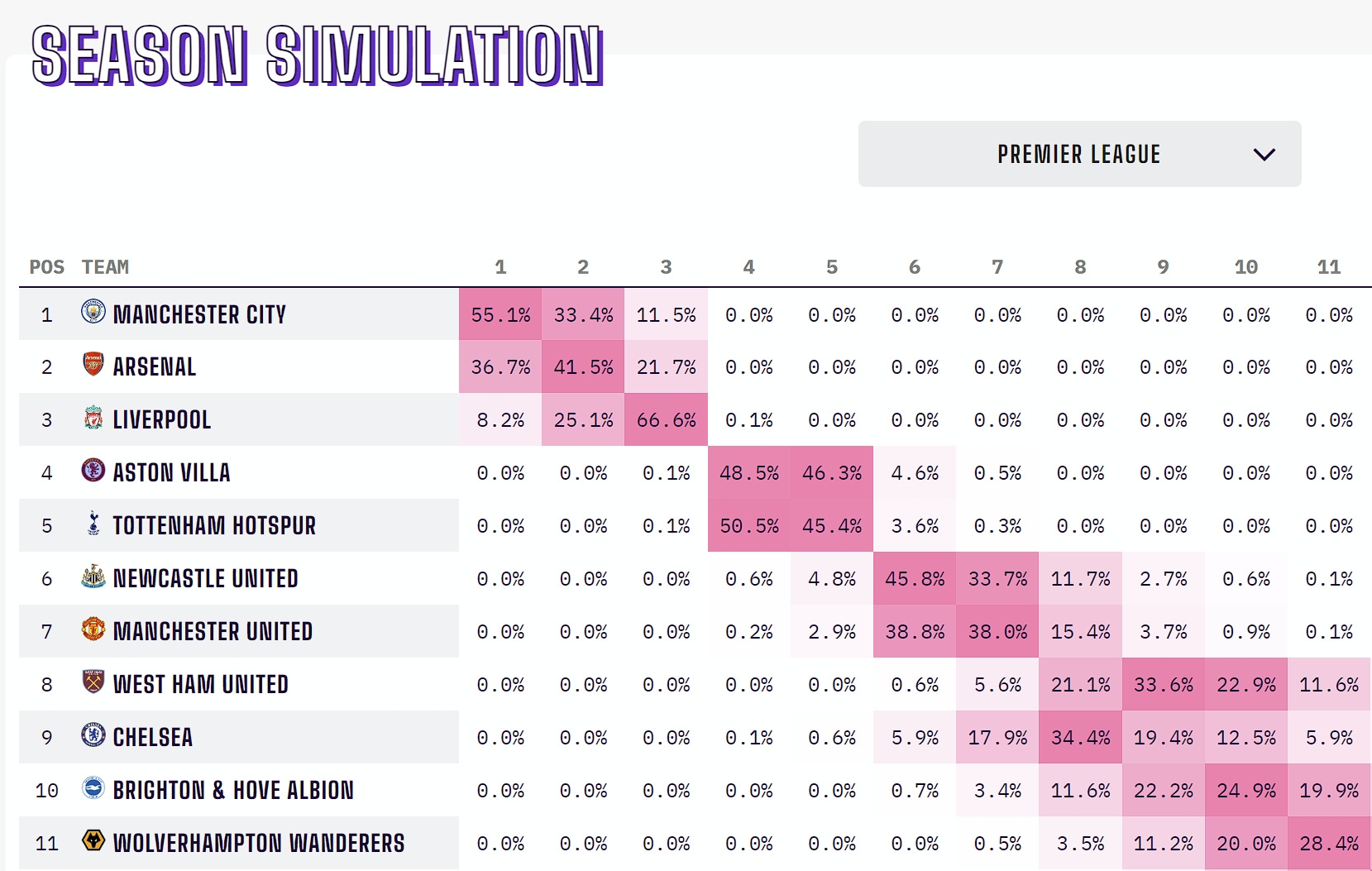Click the Newcastle United crest icon
This screenshot has width=1372, height=871.
93,576
